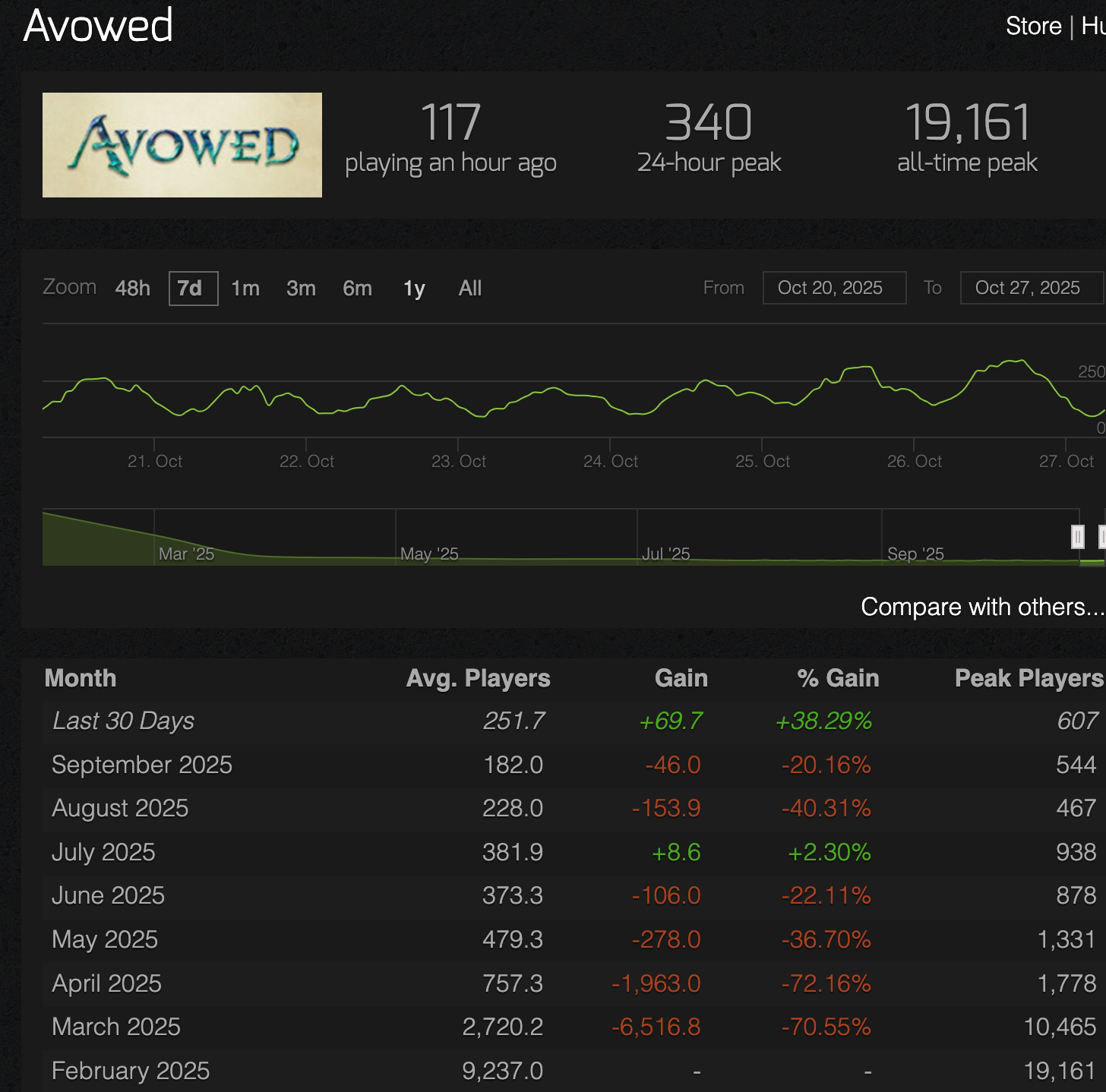Edit the From date Oct 20, 2025

[x=834, y=288]
